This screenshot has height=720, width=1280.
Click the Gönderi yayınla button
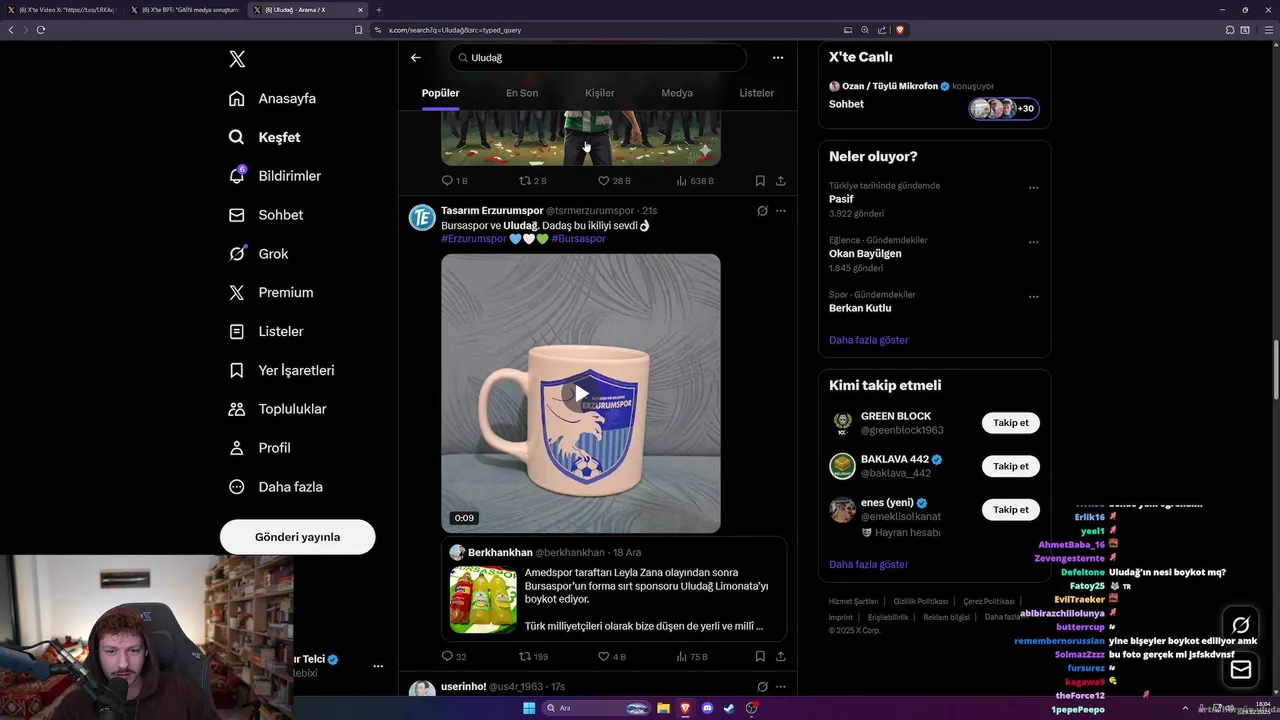(x=297, y=537)
